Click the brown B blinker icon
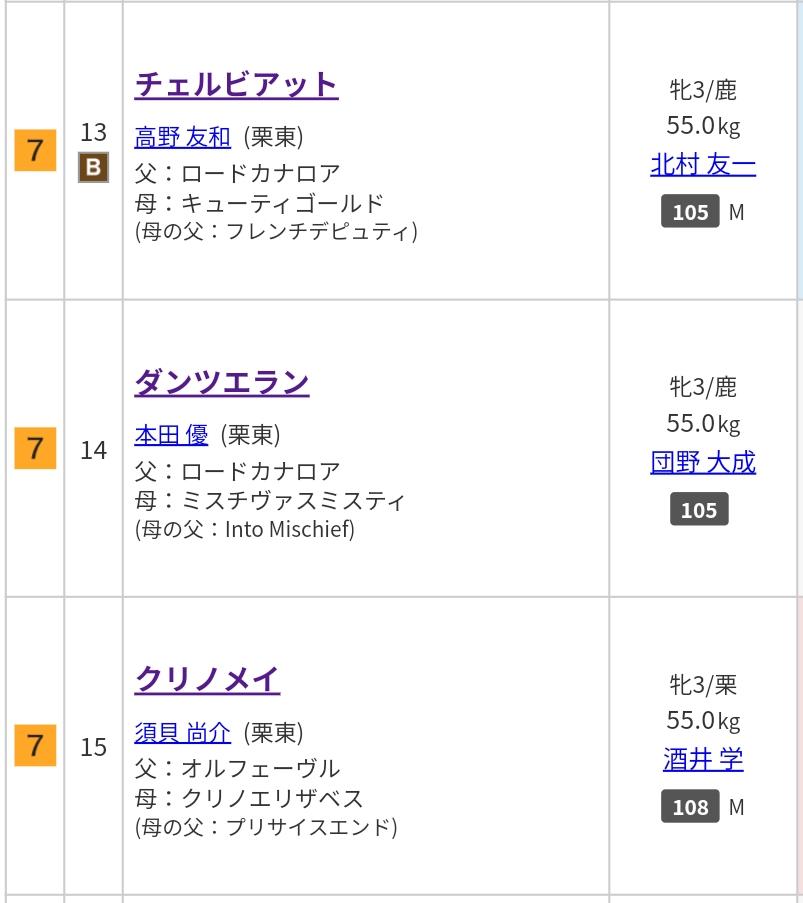 coord(93,168)
